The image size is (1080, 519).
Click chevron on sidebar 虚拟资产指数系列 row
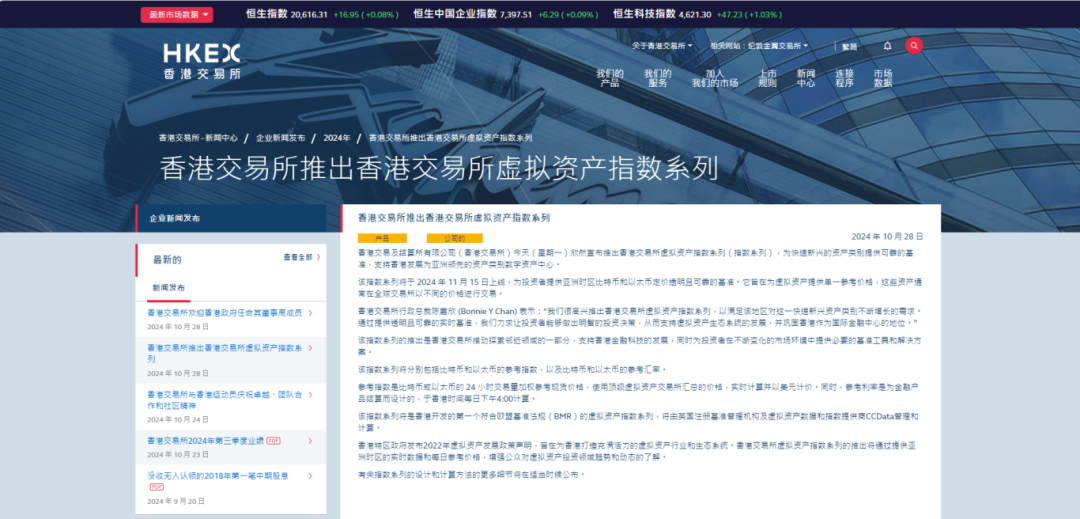click(311, 348)
